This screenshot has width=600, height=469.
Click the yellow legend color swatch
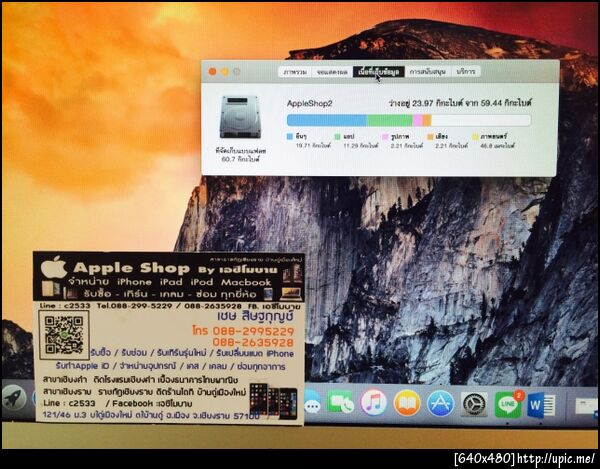click(x=475, y=136)
